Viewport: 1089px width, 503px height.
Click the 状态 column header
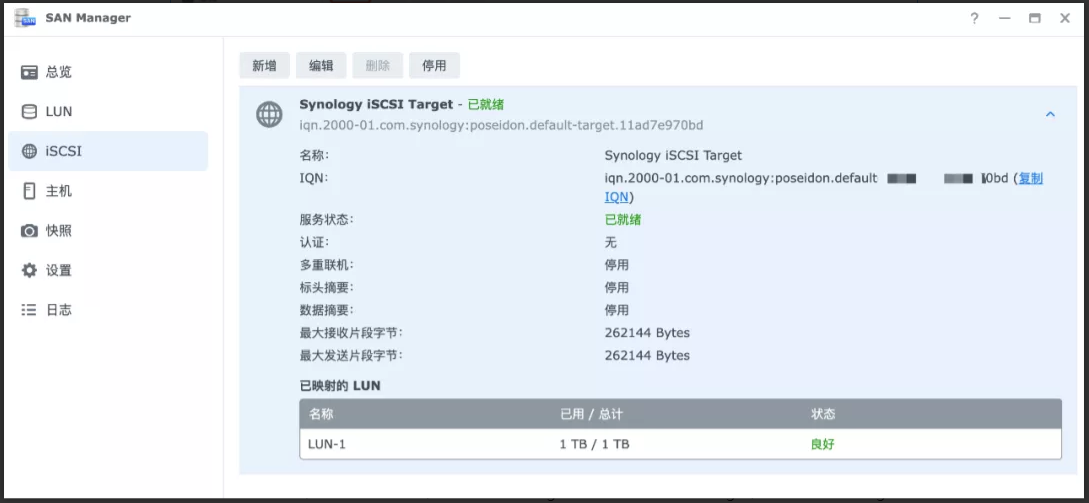[823, 414]
